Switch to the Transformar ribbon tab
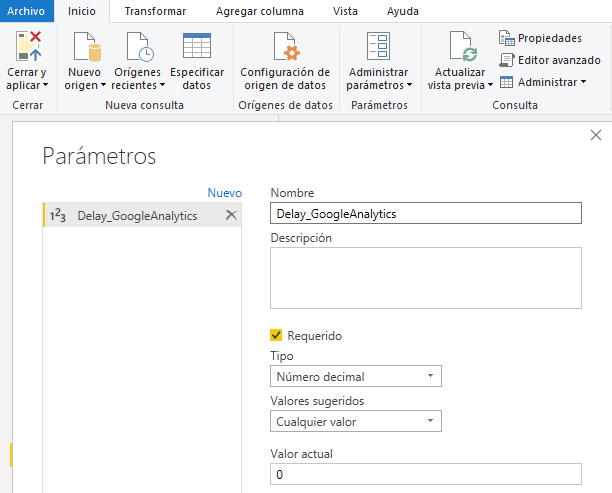 click(x=156, y=9)
